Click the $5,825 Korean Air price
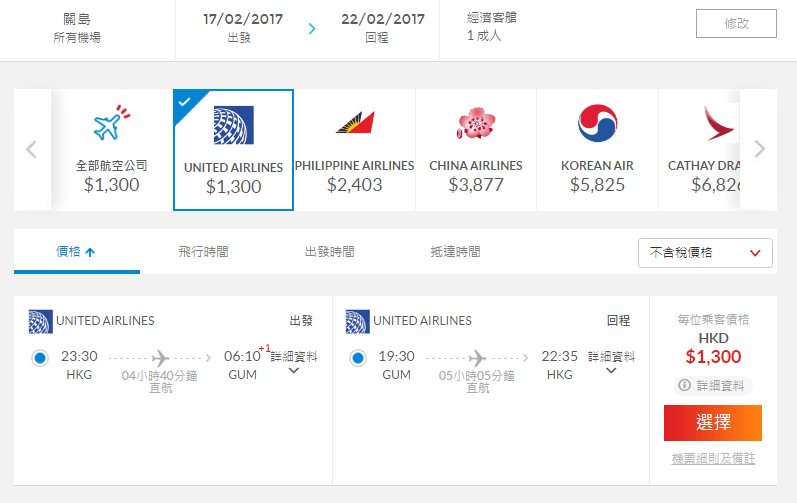Screen dimensions: 797x503 point(597,185)
